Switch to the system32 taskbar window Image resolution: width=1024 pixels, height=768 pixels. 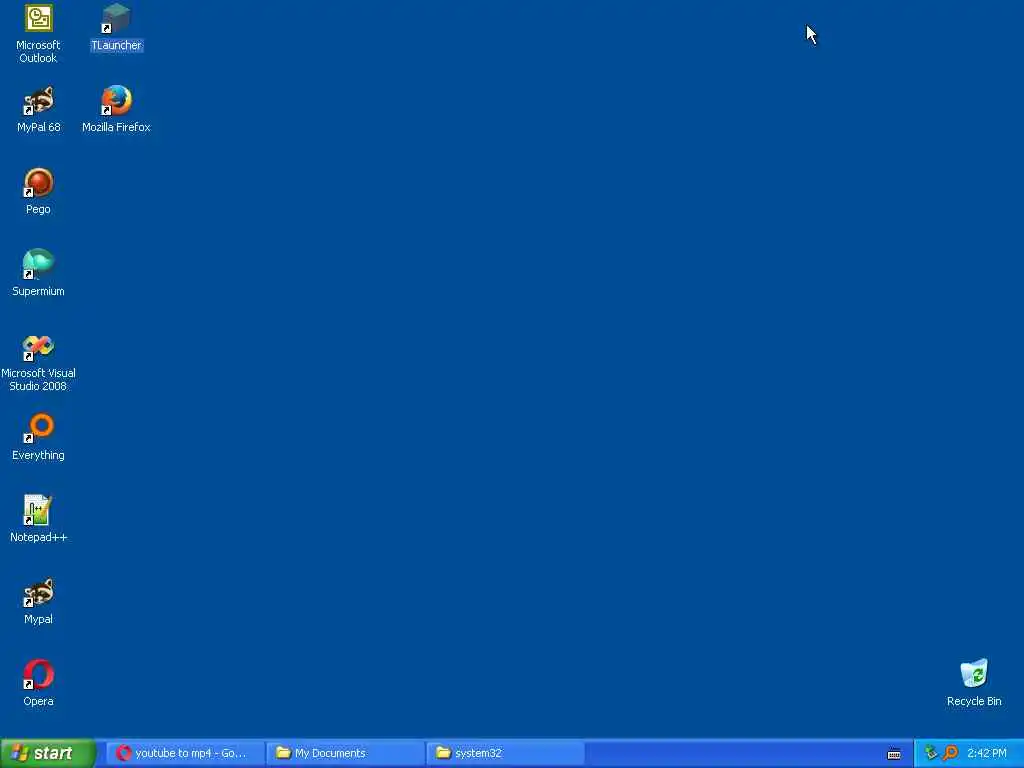point(505,753)
